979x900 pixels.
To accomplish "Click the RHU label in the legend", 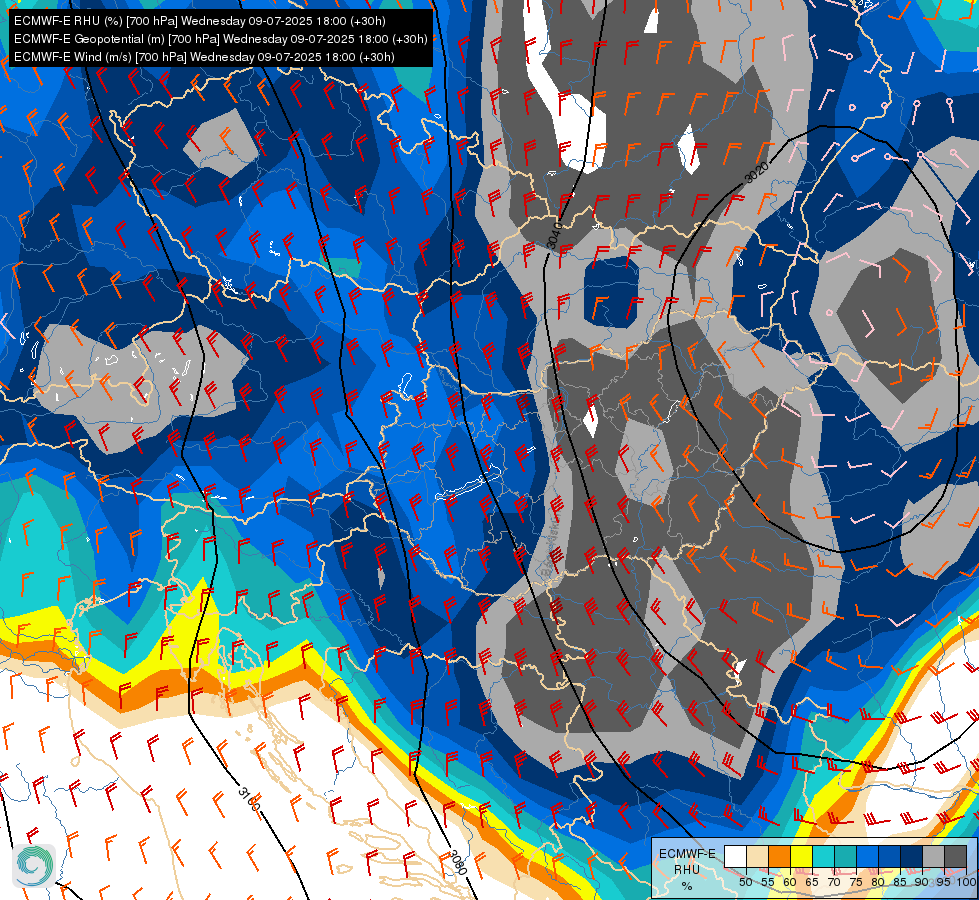I will point(687,869).
